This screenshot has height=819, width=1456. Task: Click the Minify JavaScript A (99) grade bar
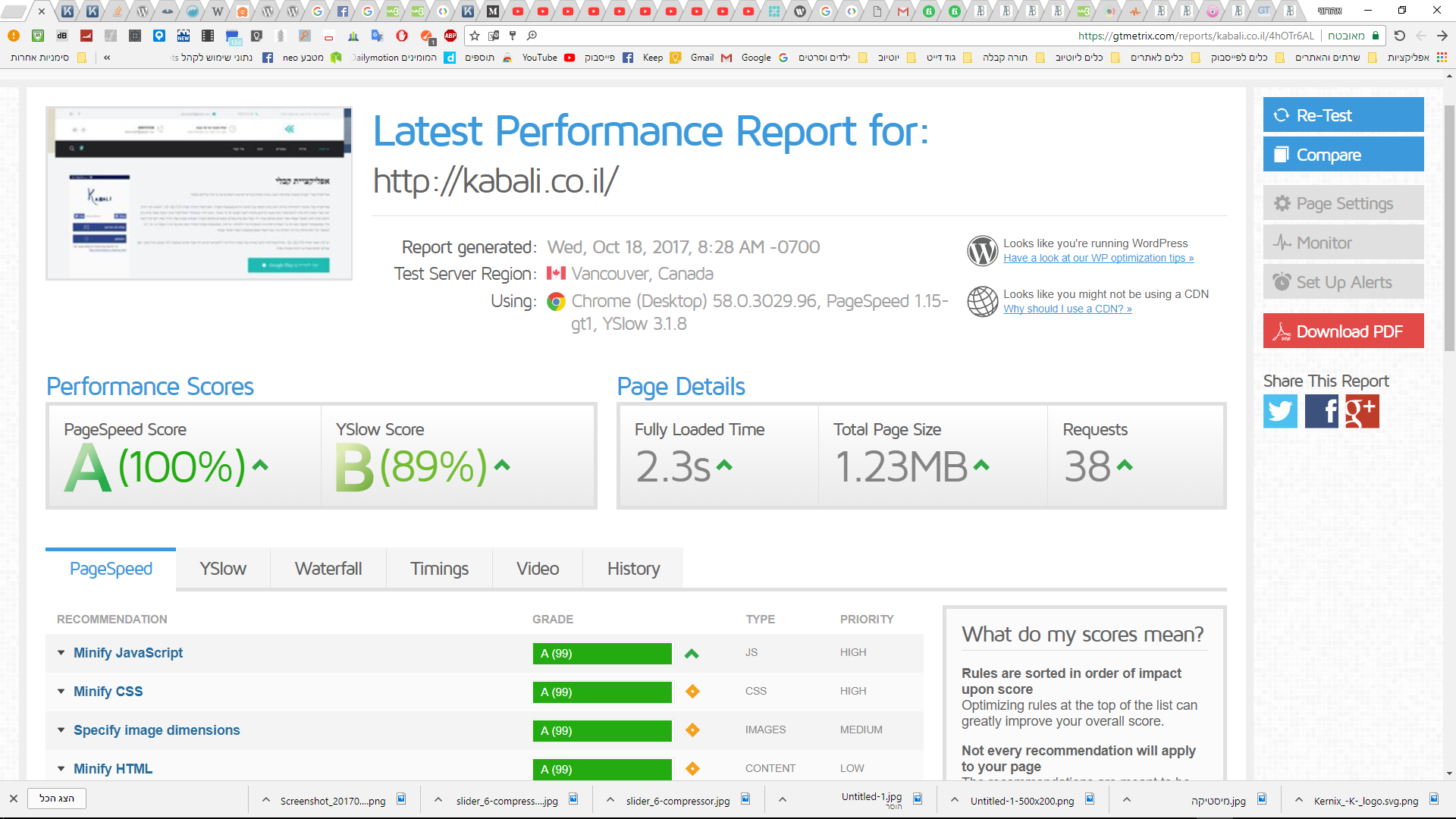pyautogui.click(x=602, y=654)
